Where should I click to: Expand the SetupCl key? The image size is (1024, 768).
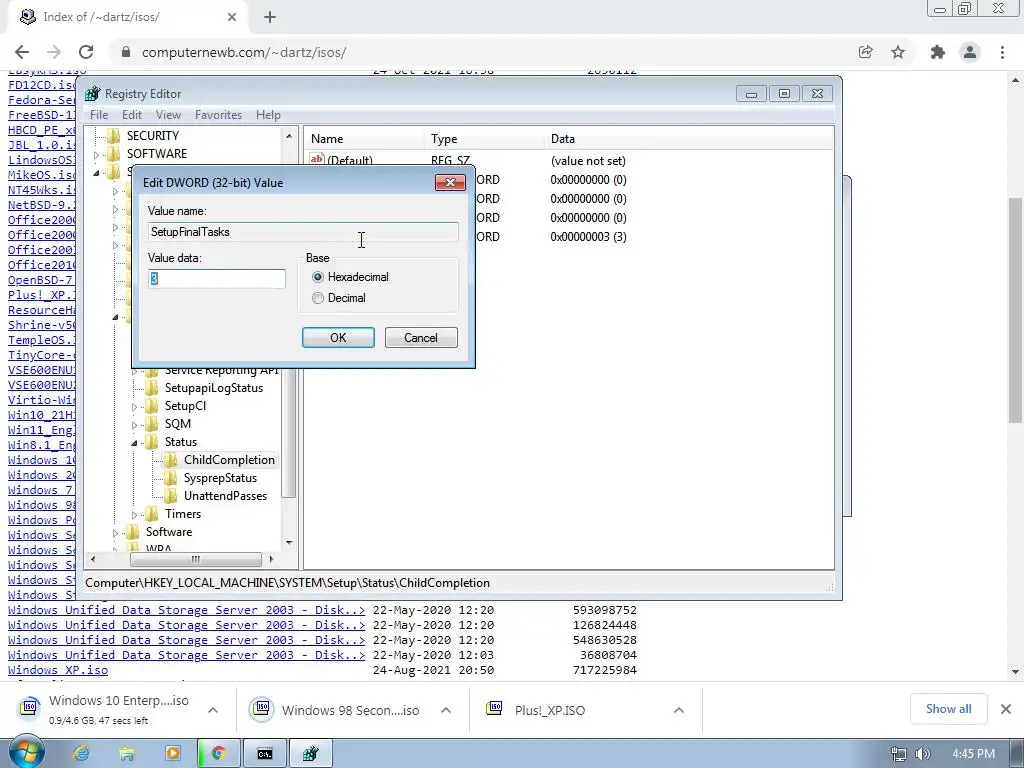(x=135, y=407)
